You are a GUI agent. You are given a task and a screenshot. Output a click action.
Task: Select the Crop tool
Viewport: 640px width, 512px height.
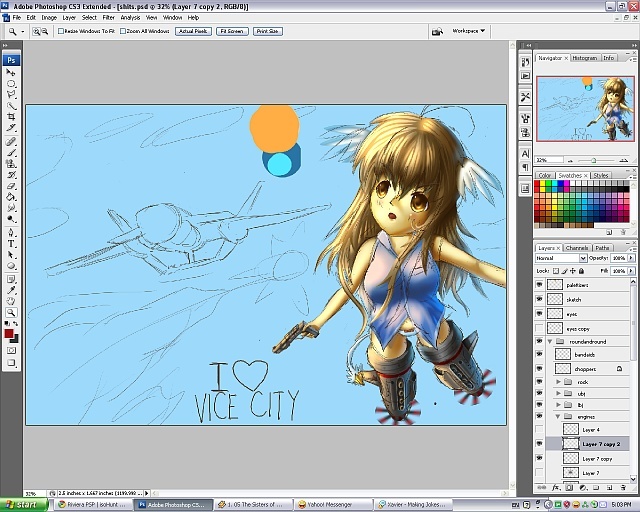12,116
